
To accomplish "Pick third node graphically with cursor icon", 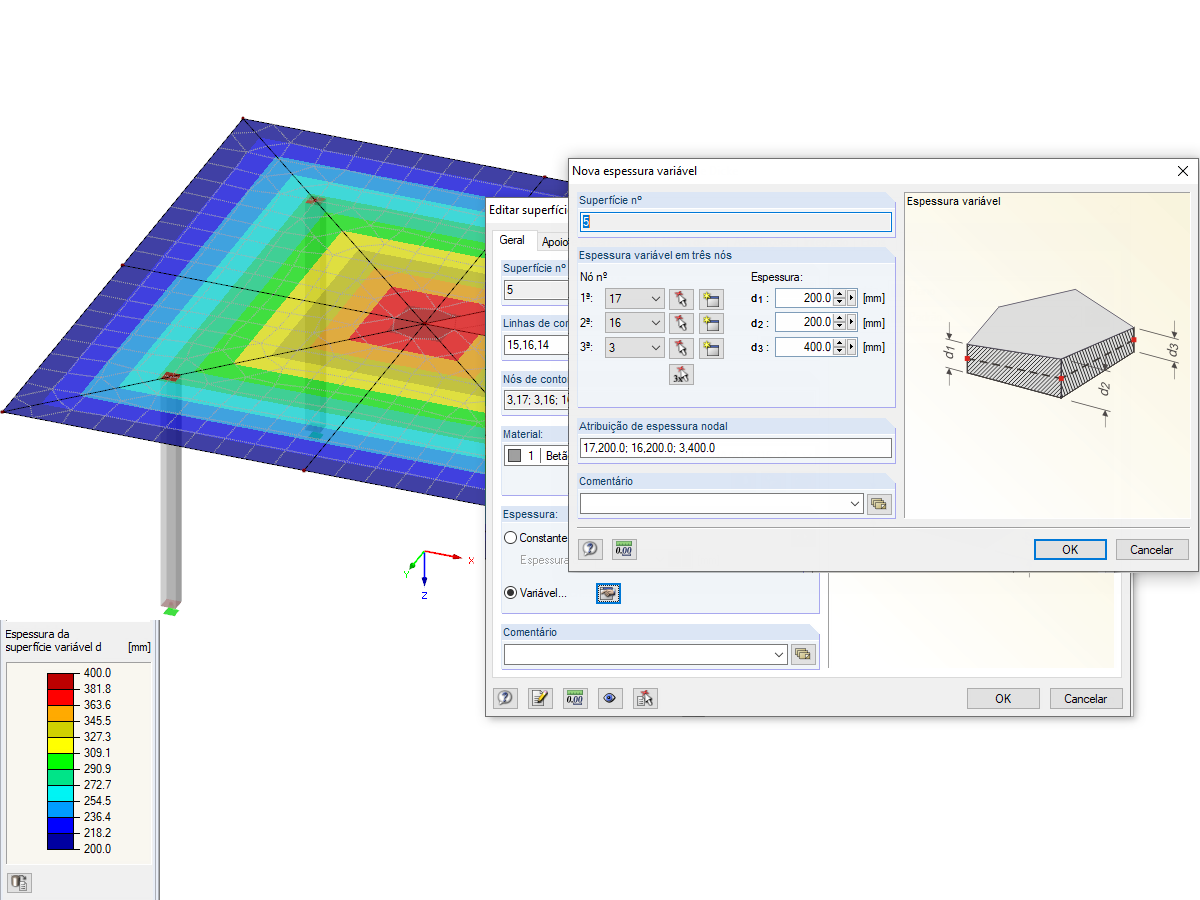I will [x=681, y=348].
